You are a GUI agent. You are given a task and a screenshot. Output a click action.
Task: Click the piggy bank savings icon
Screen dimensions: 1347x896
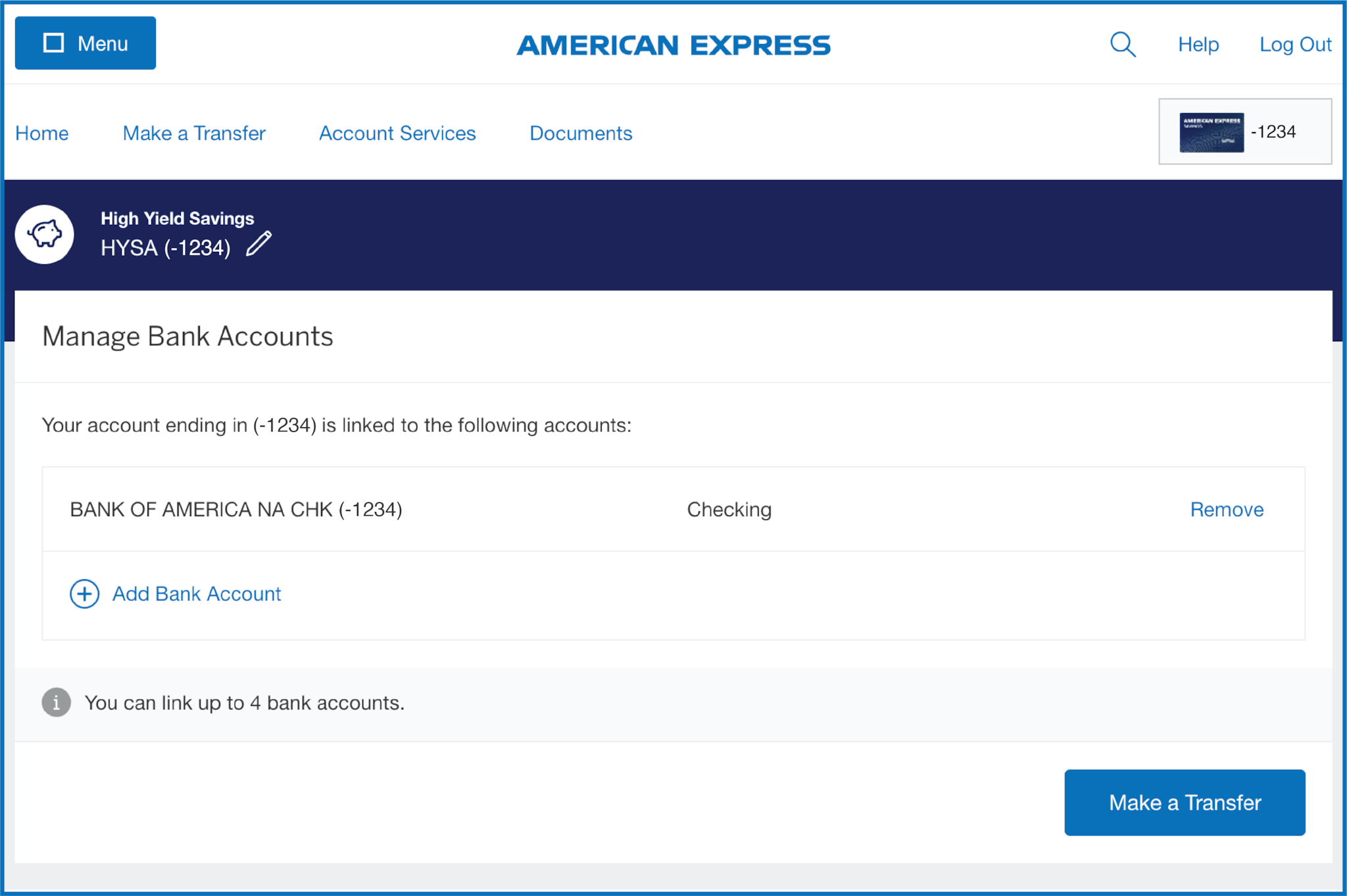pos(45,234)
